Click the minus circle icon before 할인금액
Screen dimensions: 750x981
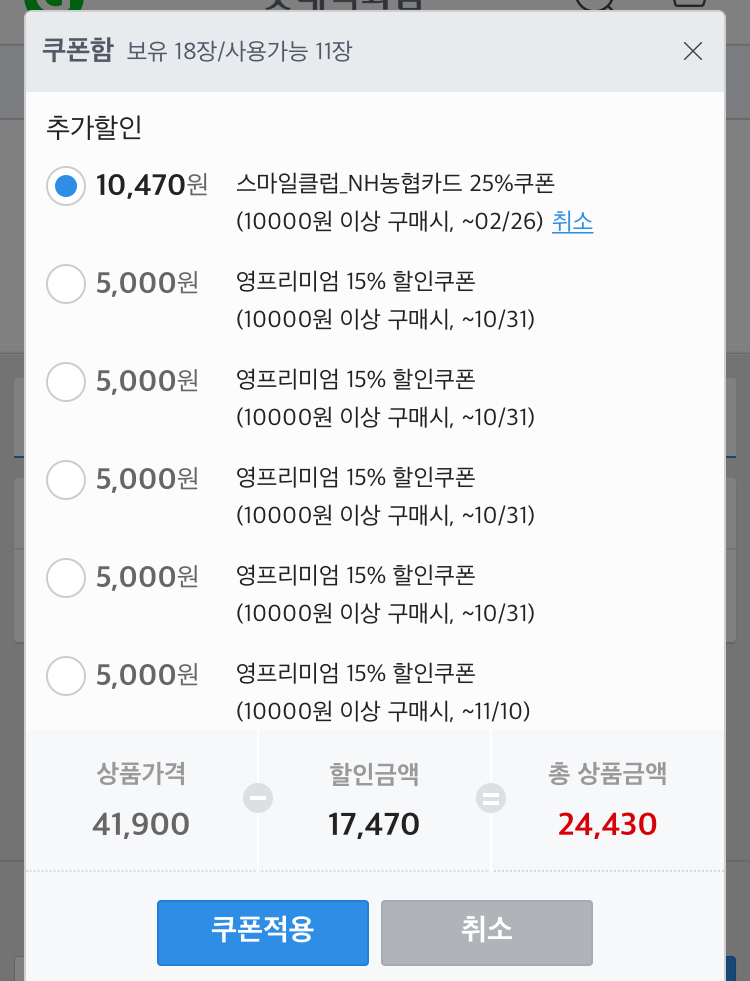(x=258, y=798)
